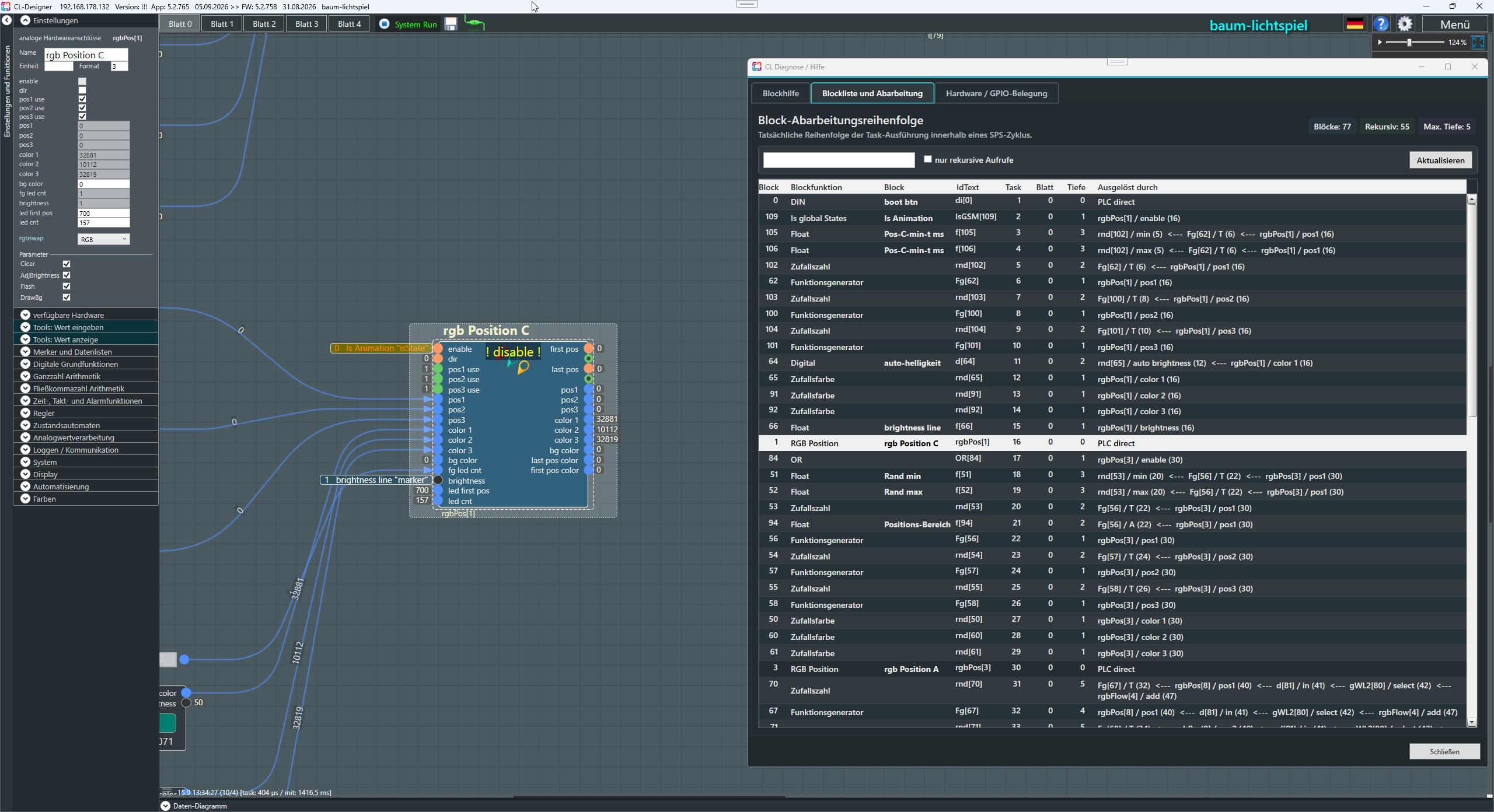
Task: Click the zoom slider handle
Action: pos(1409,42)
